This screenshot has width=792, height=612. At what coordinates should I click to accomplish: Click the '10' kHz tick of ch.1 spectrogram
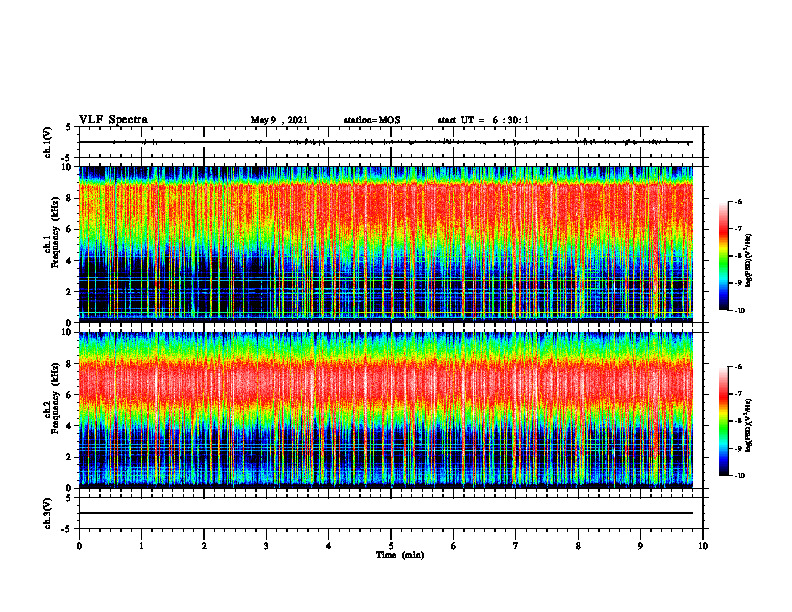click(x=69, y=167)
